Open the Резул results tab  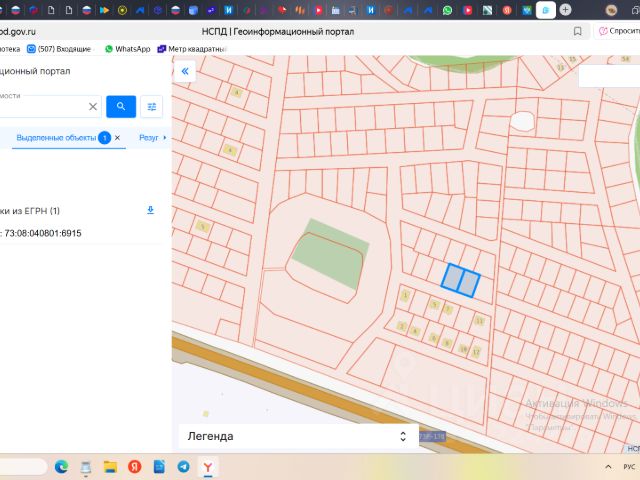click(x=149, y=138)
